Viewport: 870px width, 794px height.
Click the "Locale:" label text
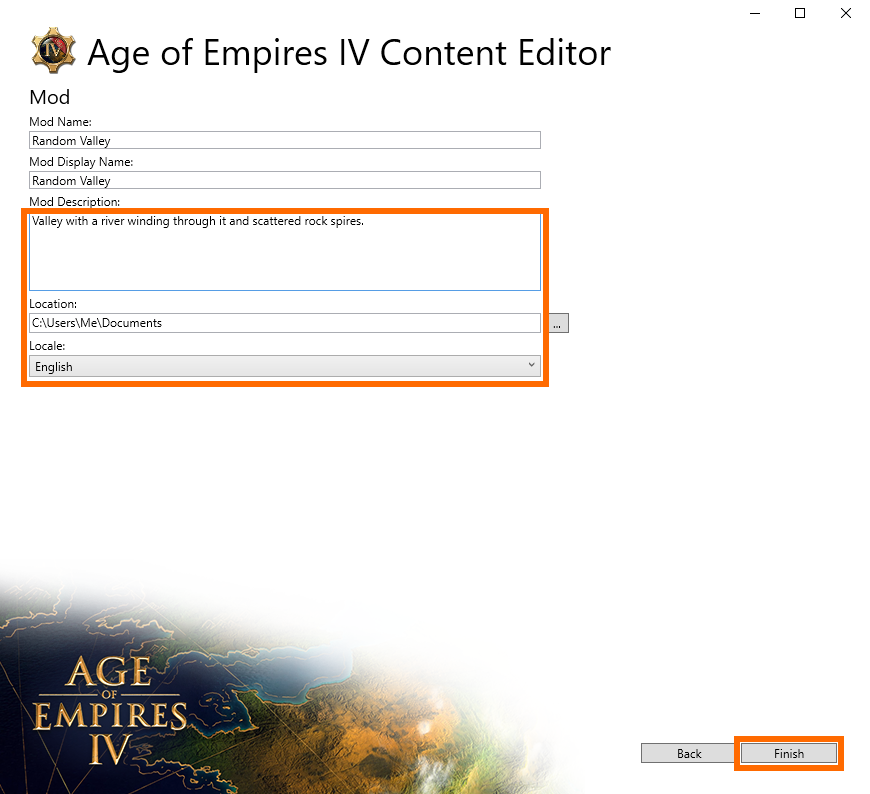[47, 346]
